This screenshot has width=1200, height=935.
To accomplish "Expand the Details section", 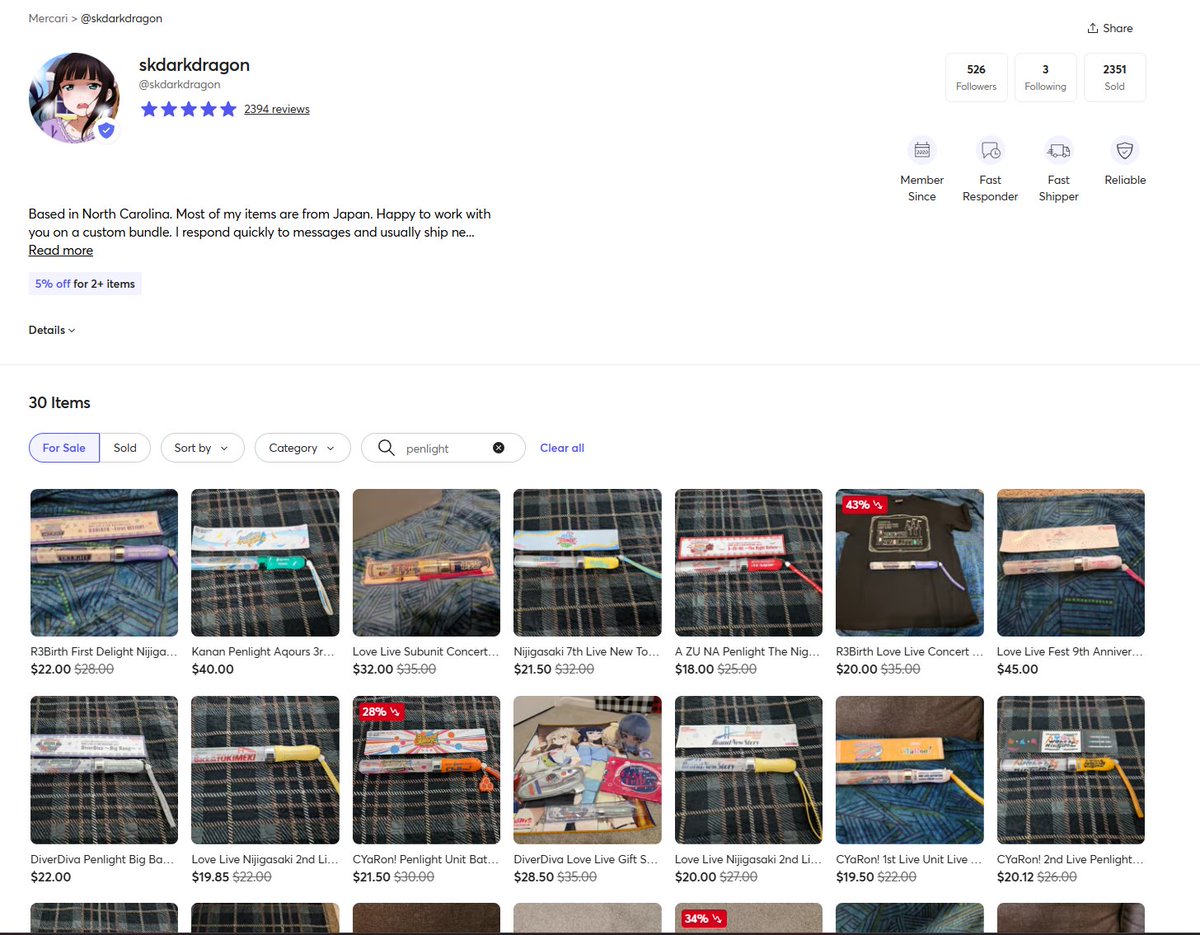I will click(52, 330).
